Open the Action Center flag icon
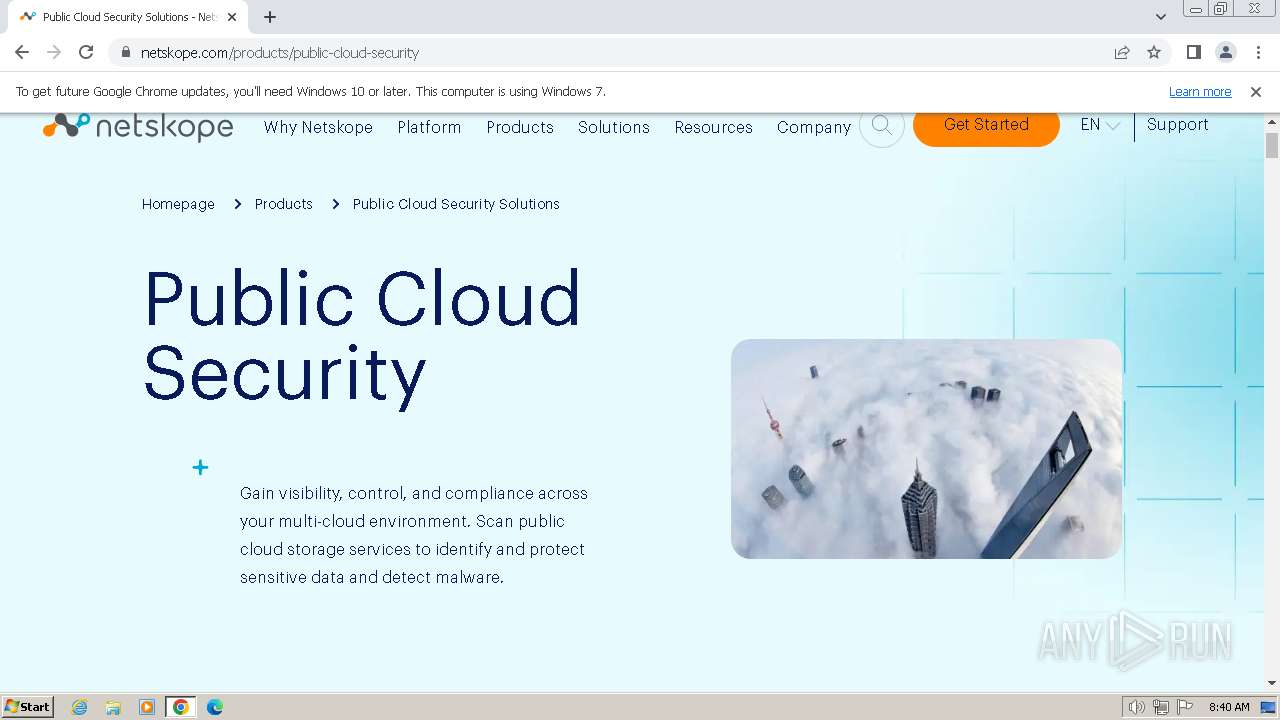This screenshot has width=1280, height=720. (x=1185, y=707)
